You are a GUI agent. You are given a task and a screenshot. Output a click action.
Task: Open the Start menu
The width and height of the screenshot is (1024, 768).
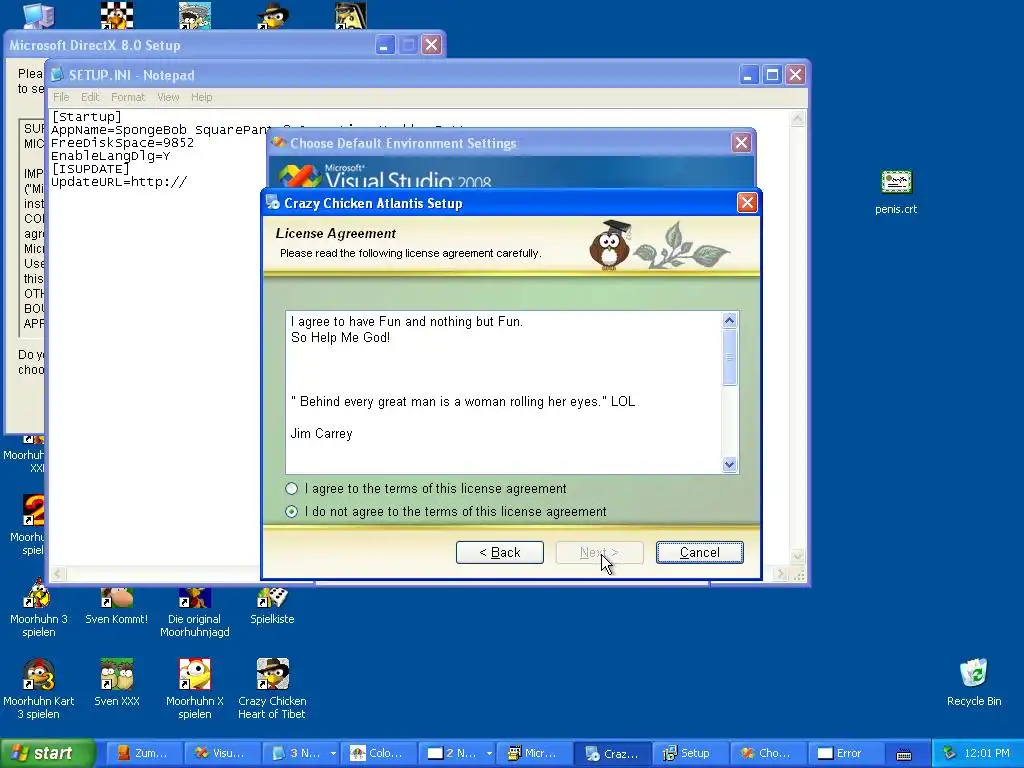click(x=48, y=753)
